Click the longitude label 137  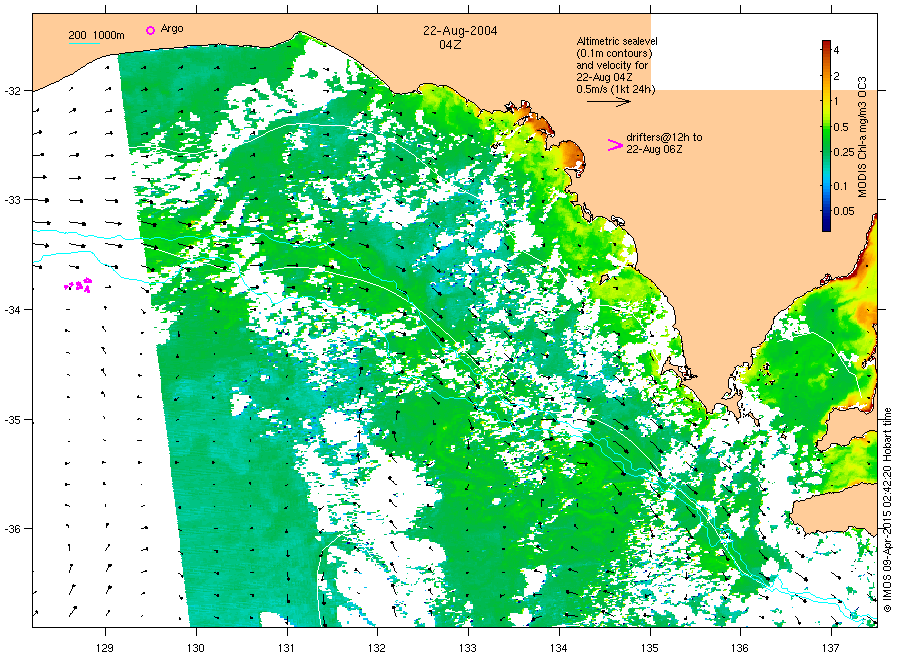[x=831, y=649]
